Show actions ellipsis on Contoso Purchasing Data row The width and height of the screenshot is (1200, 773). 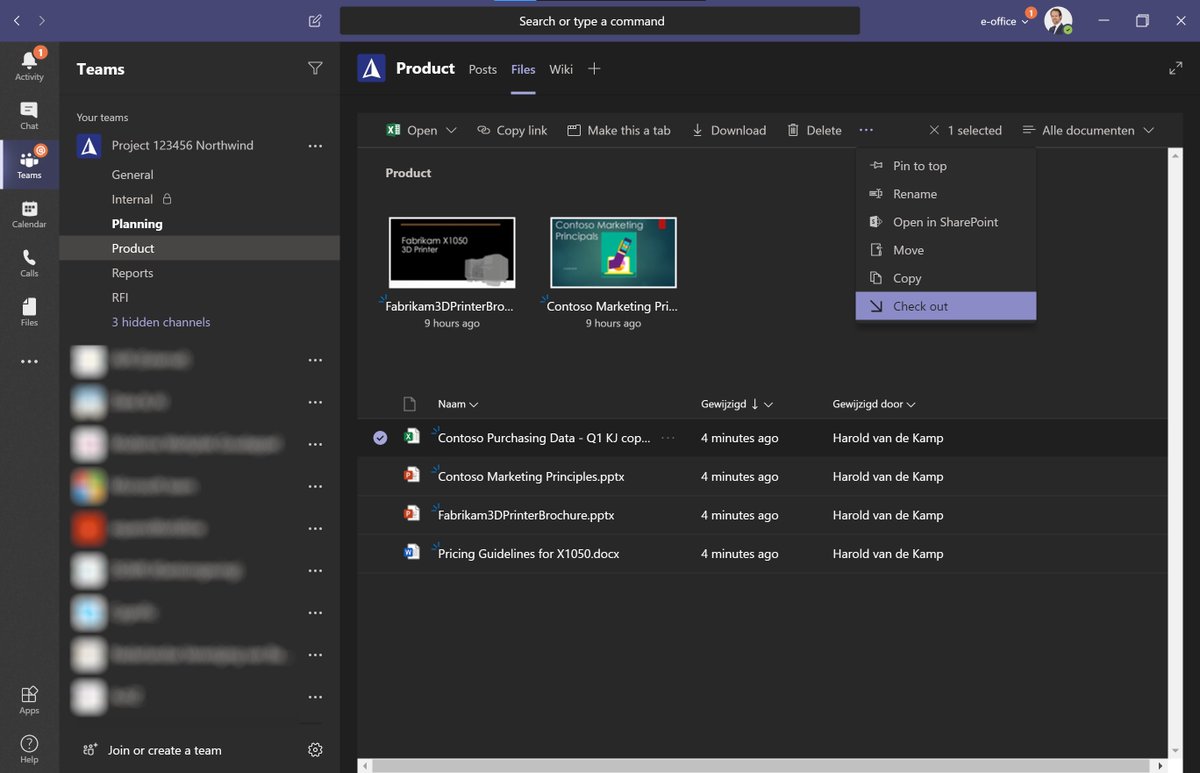[x=667, y=437]
